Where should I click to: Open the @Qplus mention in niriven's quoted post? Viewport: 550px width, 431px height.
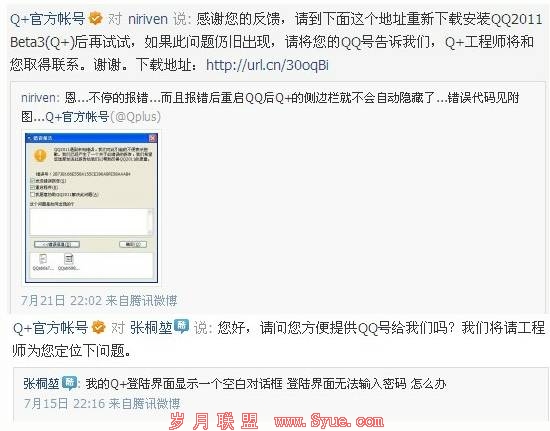pyautogui.click(x=135, y=116)
